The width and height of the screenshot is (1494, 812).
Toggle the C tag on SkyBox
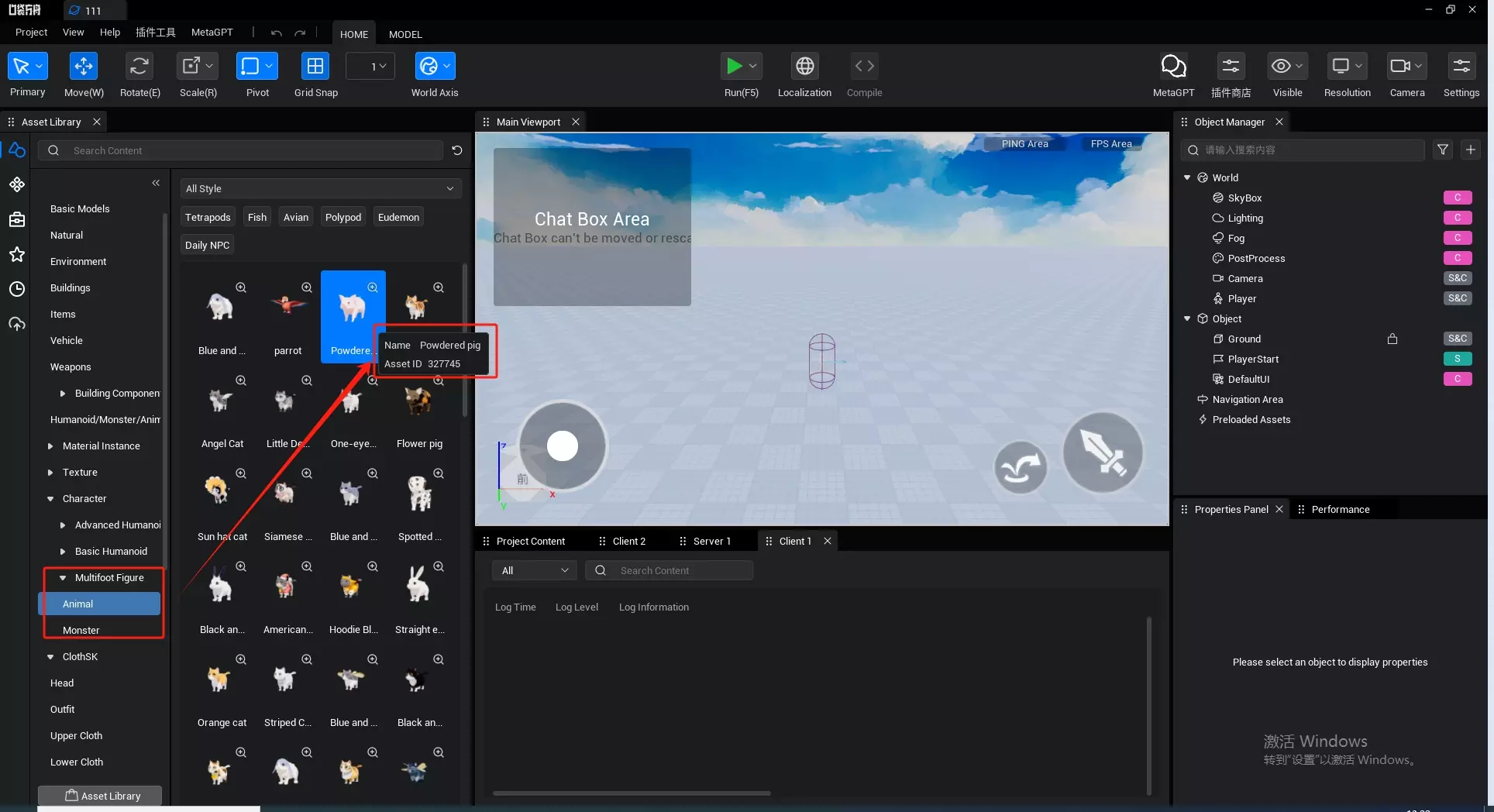coord(1458,198)
